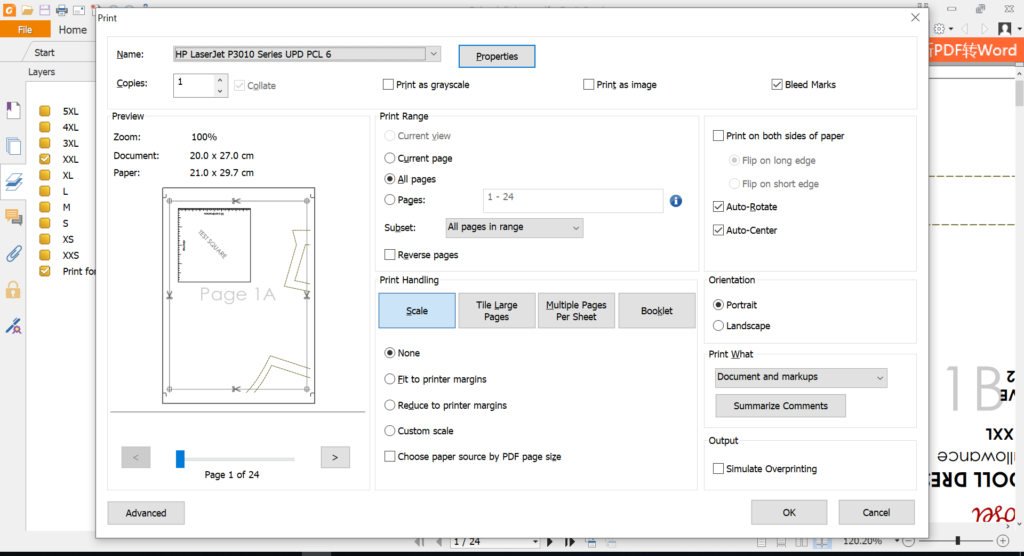Viewport: 1024px width, 556px height.
Task: Click the printer Properties button
Action: click(x=497, y=56)
